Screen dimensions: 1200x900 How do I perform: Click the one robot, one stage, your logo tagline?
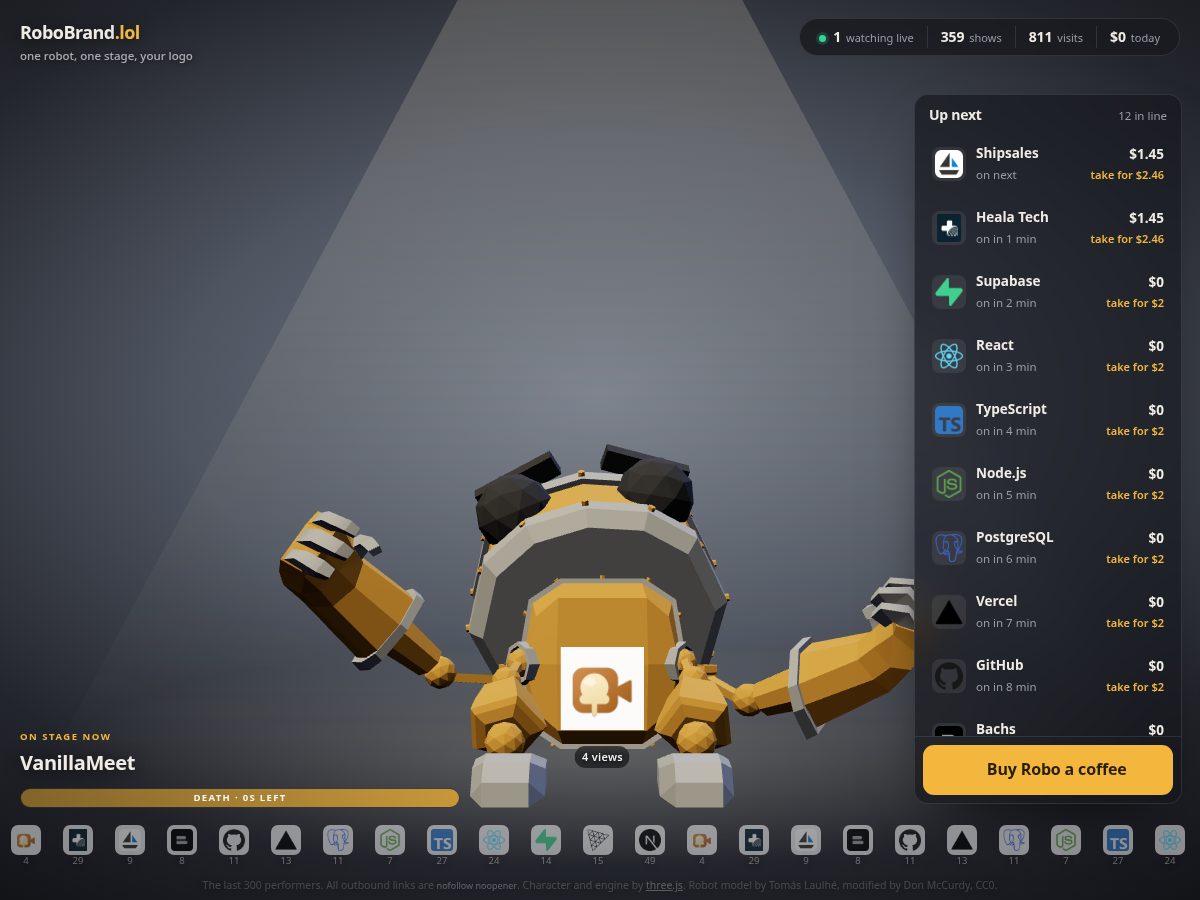coord(106,56)
